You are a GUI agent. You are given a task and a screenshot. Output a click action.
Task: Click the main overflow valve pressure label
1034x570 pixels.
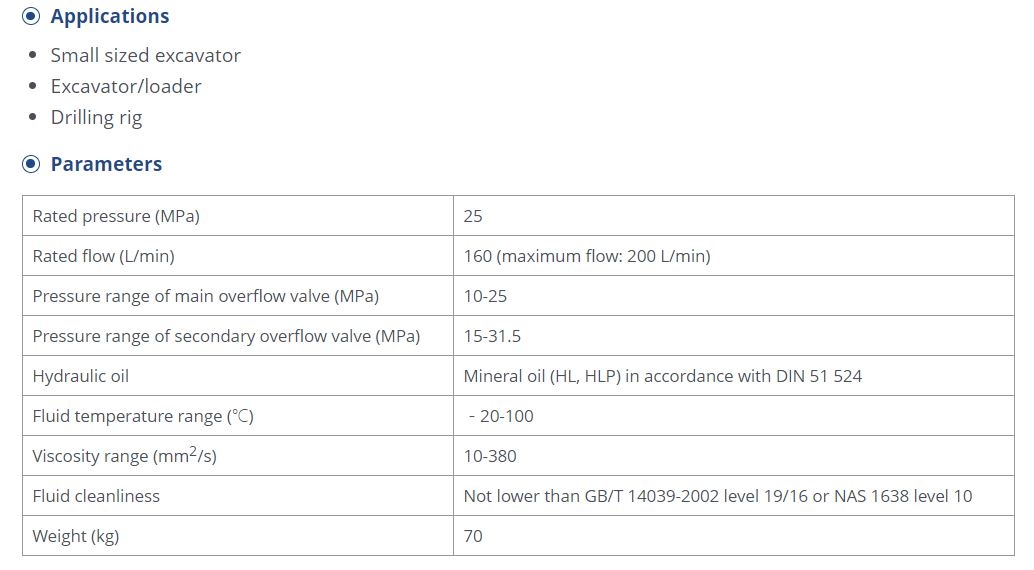click(x=206, y=296)
